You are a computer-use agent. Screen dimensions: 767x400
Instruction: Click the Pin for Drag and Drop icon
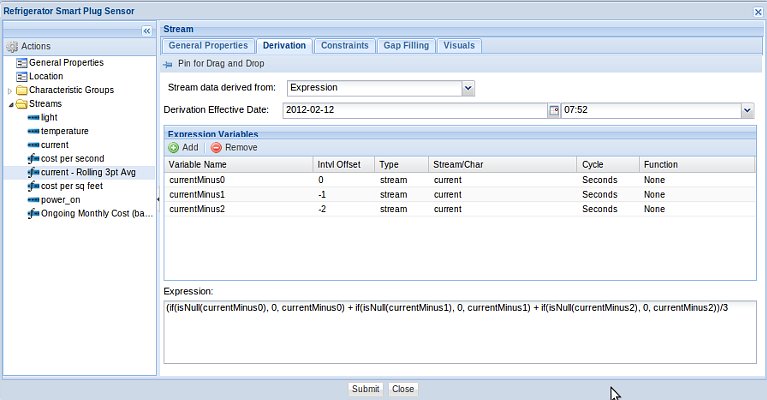pyautogui.click(x=168, y=63)
